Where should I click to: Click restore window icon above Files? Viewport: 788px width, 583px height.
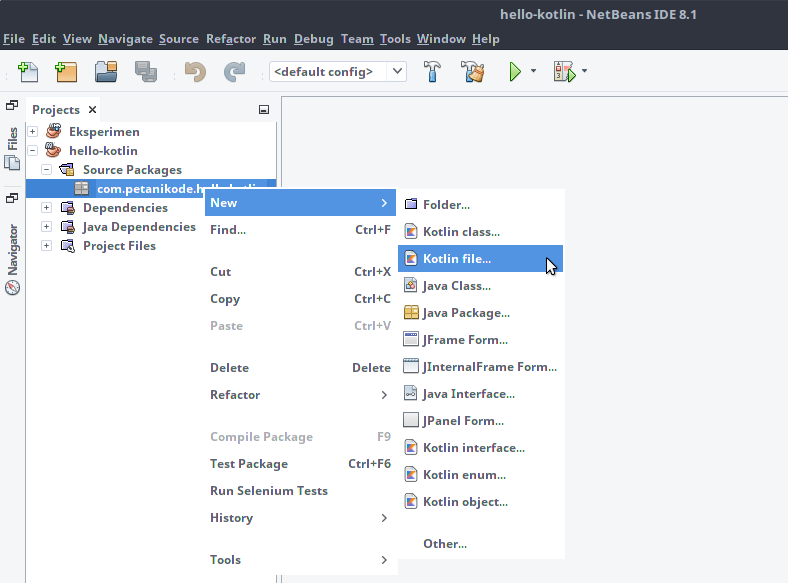tap(12, 106)
